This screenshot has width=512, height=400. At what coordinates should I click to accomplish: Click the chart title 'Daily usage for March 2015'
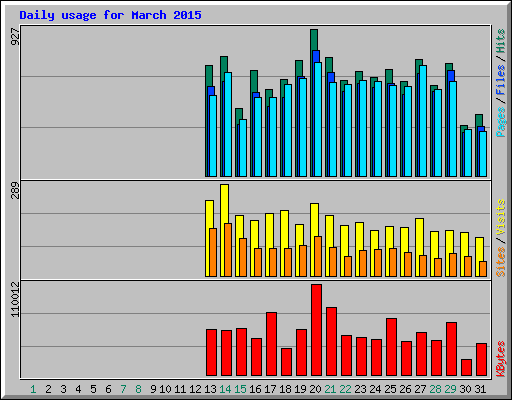point(110,15)
